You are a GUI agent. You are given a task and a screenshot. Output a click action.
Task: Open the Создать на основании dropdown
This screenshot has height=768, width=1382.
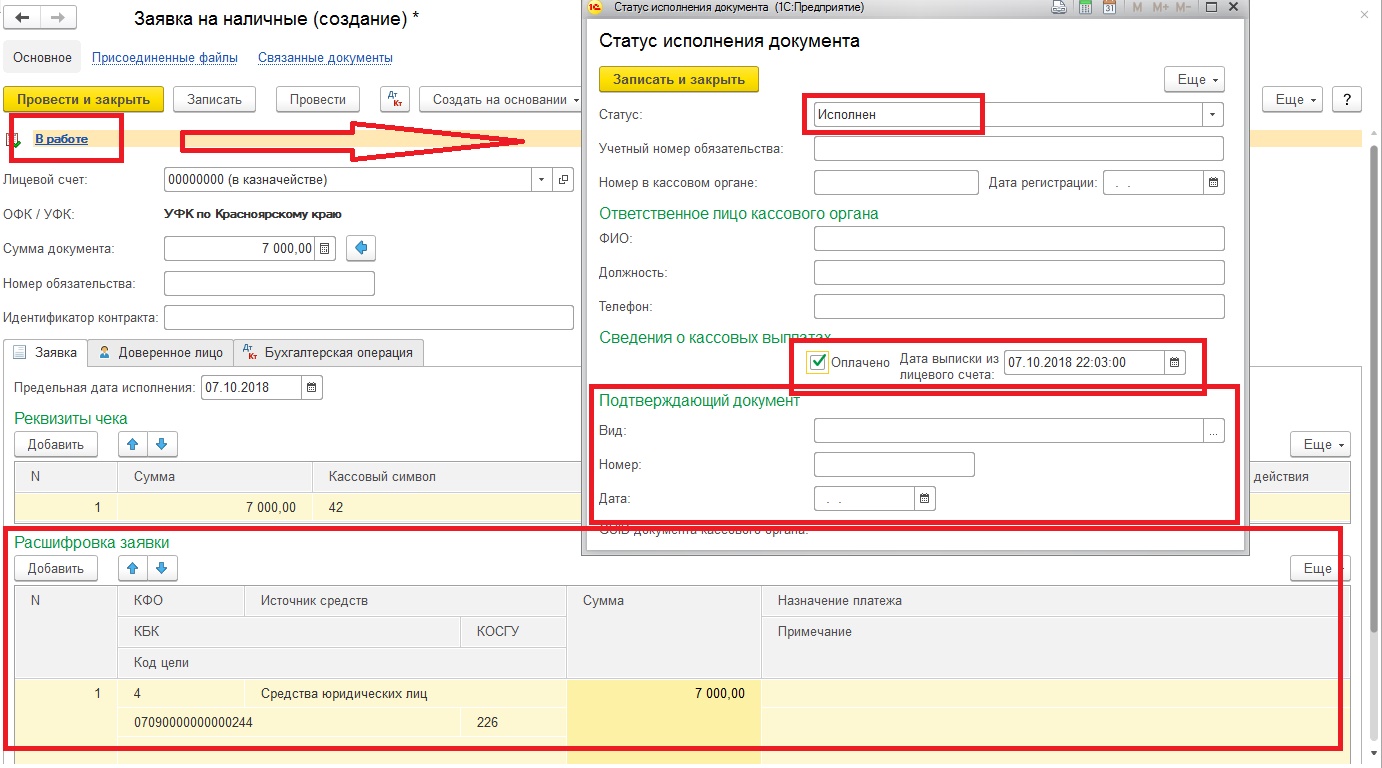tap(507, 99)
